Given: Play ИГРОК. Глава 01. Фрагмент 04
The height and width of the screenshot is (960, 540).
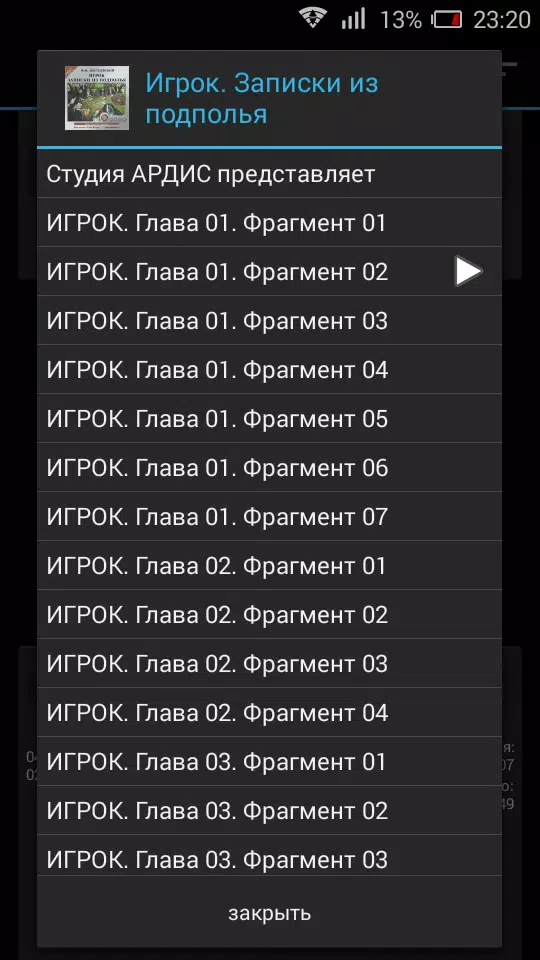Looking at the screenshot, I should [x=269, y=370].
